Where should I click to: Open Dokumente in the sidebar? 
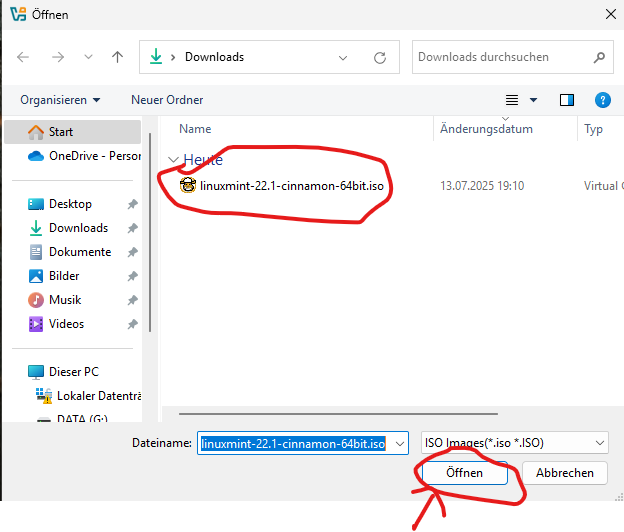coord(80,252)
